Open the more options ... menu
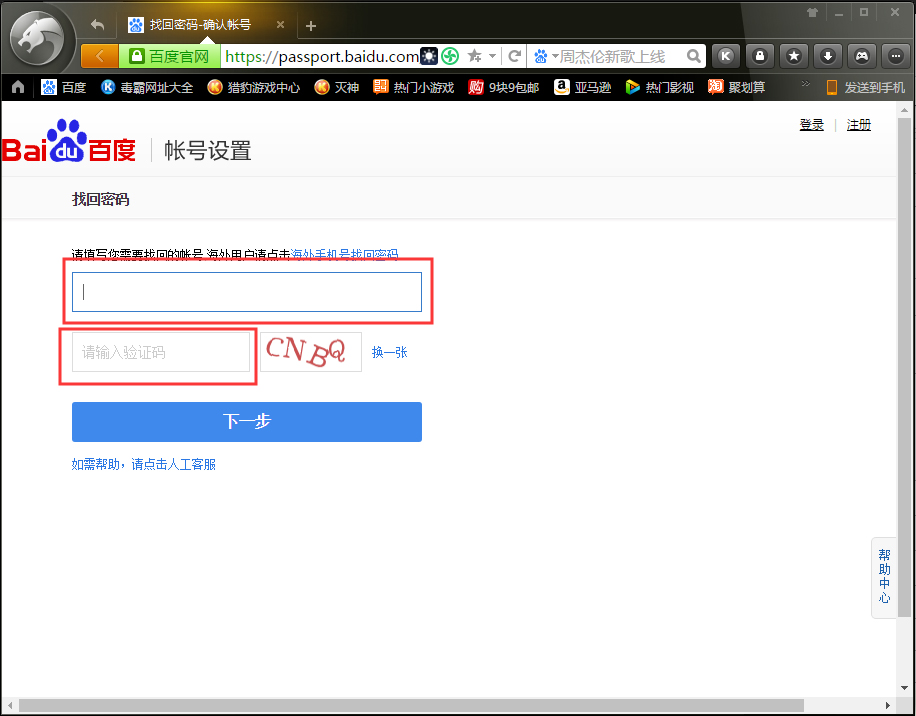 [894, 55]
